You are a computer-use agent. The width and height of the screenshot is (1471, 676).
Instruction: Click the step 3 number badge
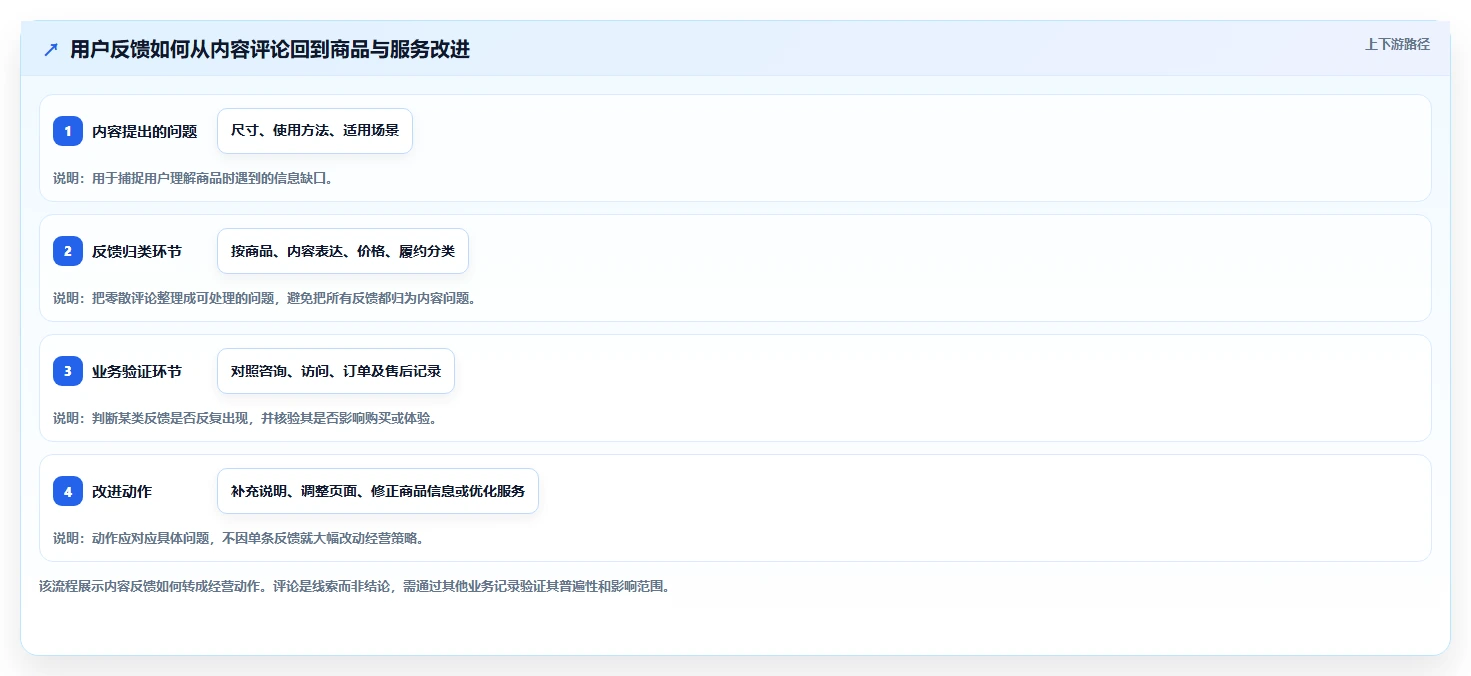(x=68, y=371)
